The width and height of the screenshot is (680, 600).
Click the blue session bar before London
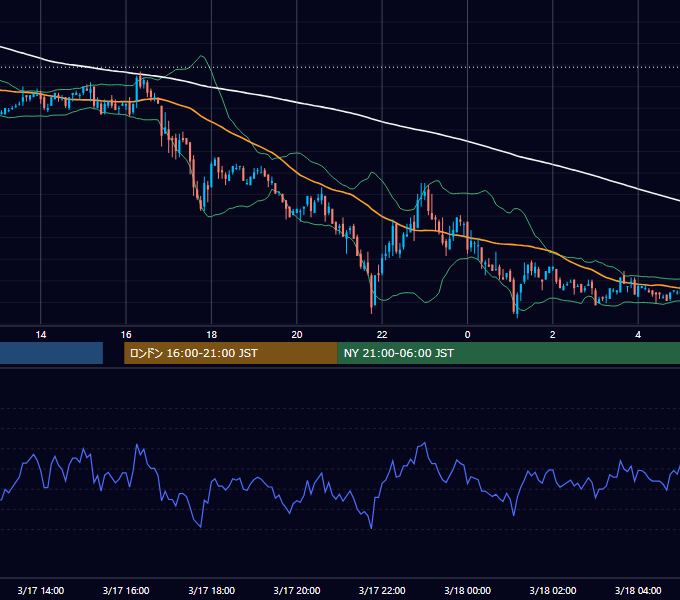tap(51, 353)
